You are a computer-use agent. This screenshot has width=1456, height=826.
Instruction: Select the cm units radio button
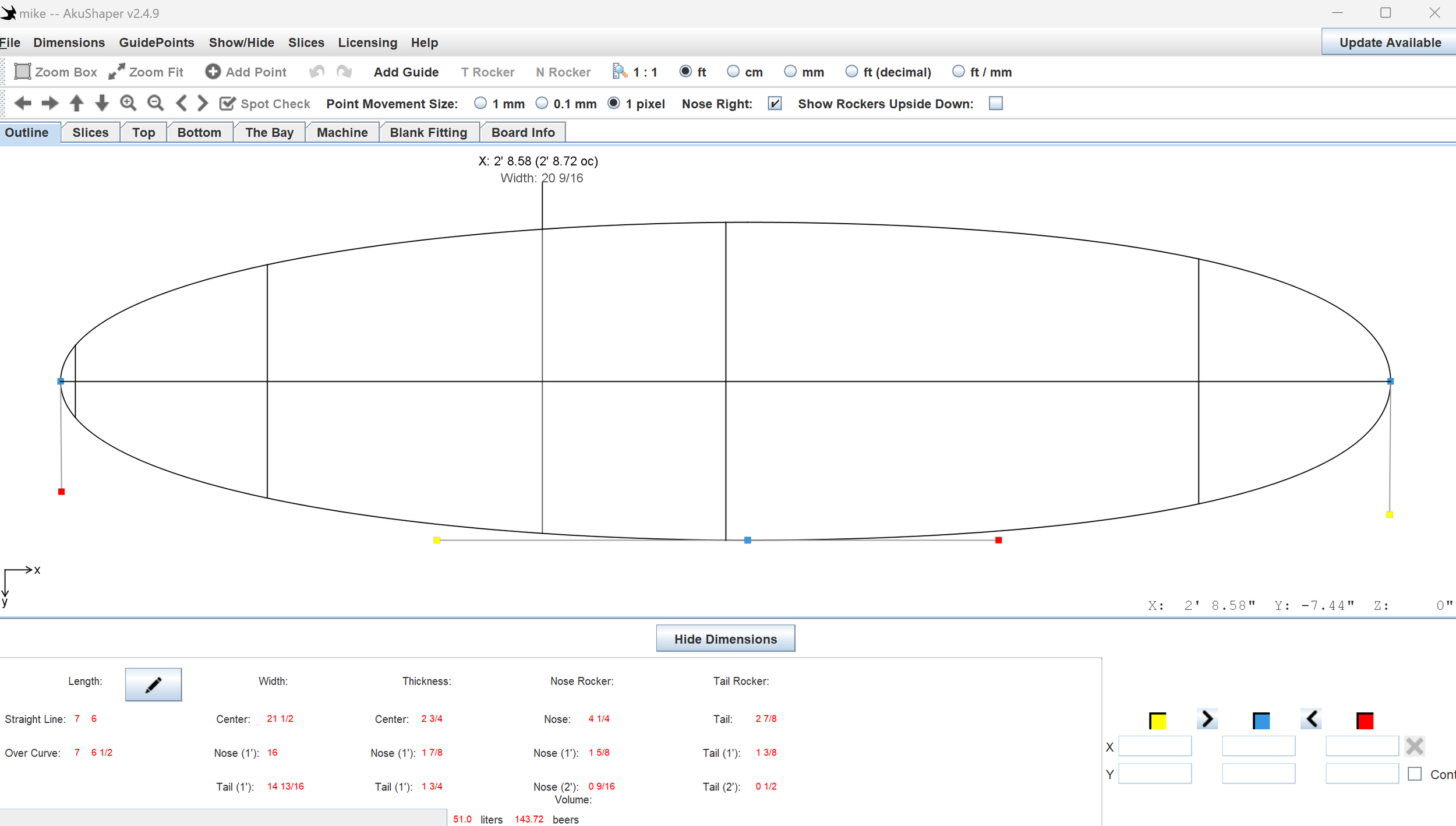click(x=733, y=71)
